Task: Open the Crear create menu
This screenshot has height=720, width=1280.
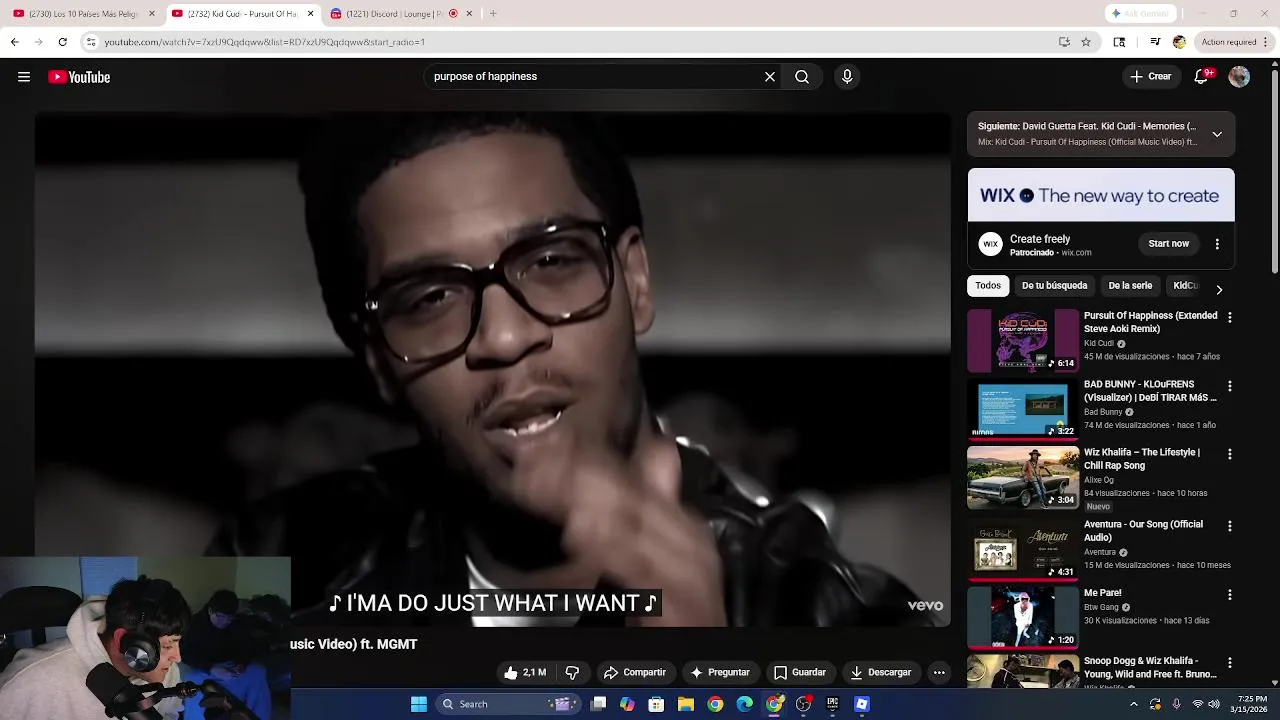Action: tap(1150, 77)
